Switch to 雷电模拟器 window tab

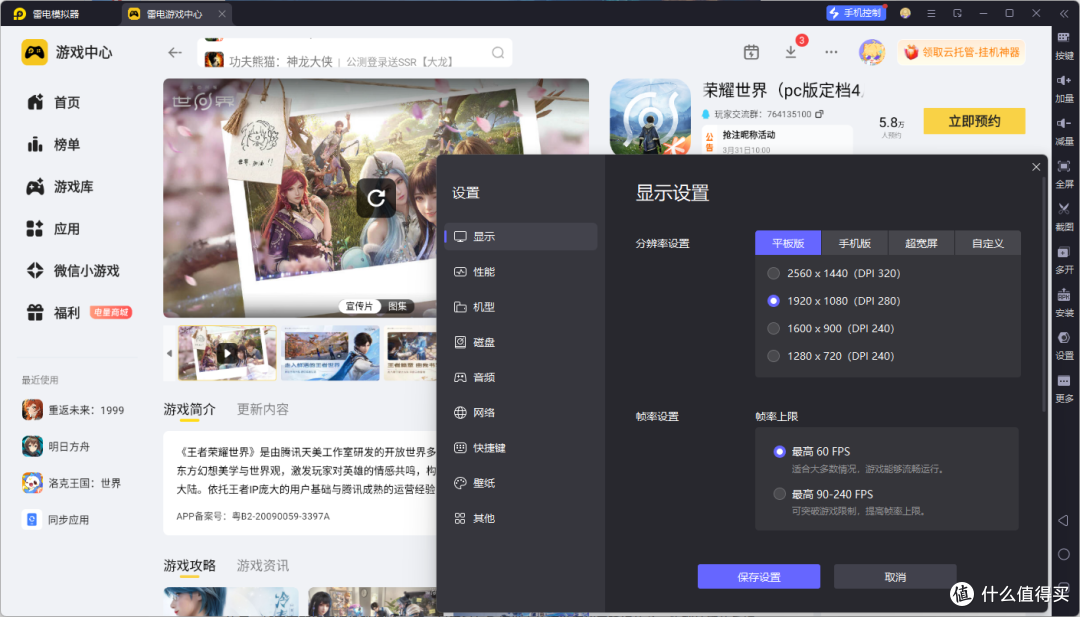[x=47, y=14]
